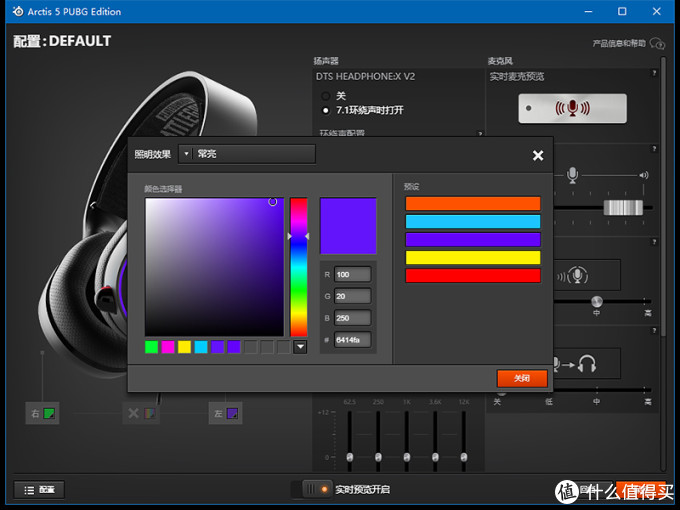Click the left earcup purple color zone
Image resolution: width=680 pixels, height=510 pixels.
pyautogui.click(x=232, y=413)
